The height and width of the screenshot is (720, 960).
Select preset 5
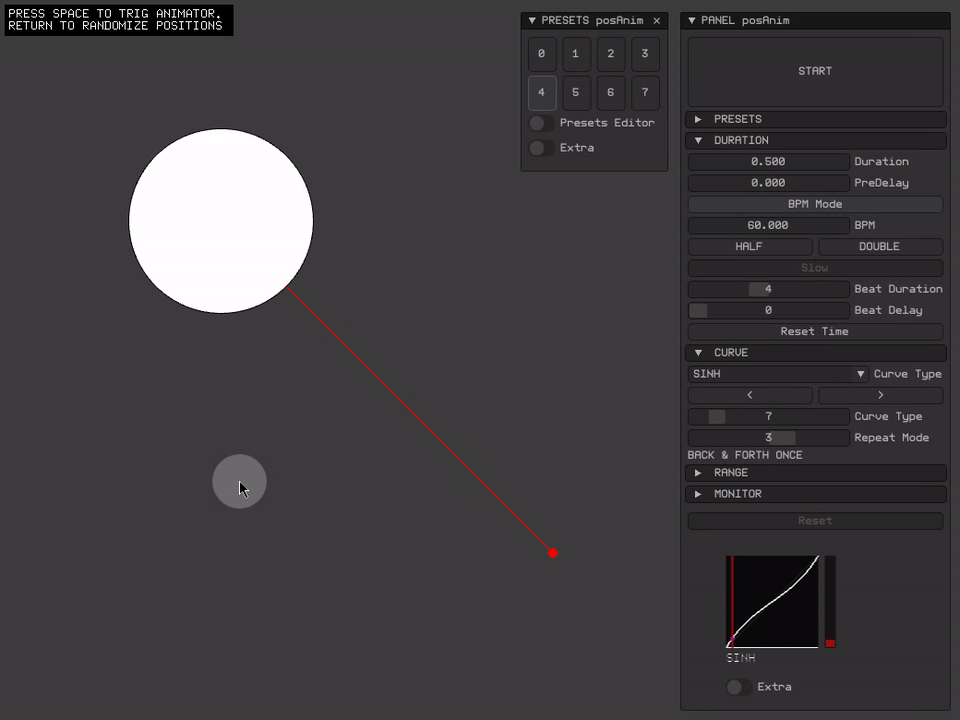coord(576,92)
